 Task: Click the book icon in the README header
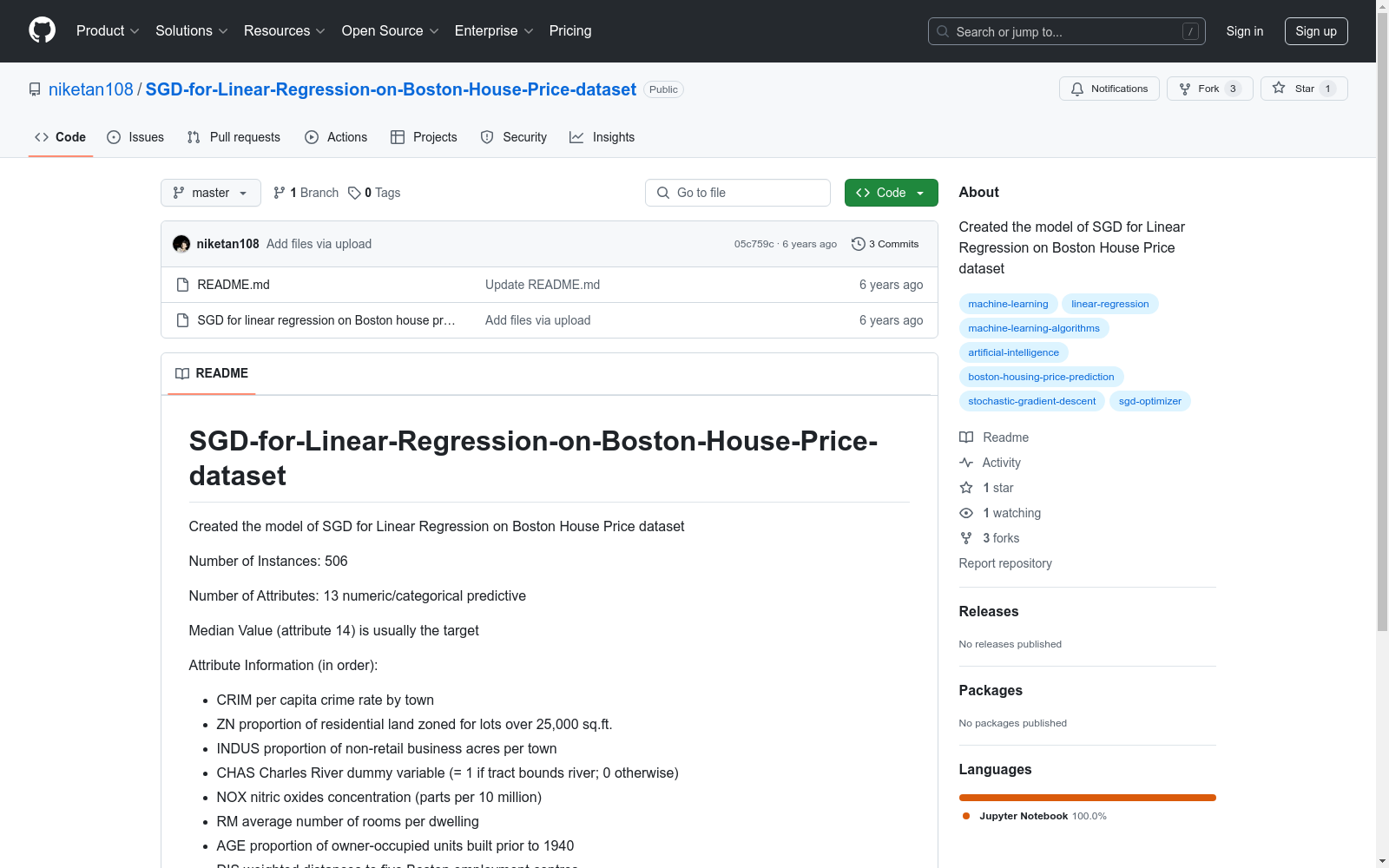[x=182, y=373]
